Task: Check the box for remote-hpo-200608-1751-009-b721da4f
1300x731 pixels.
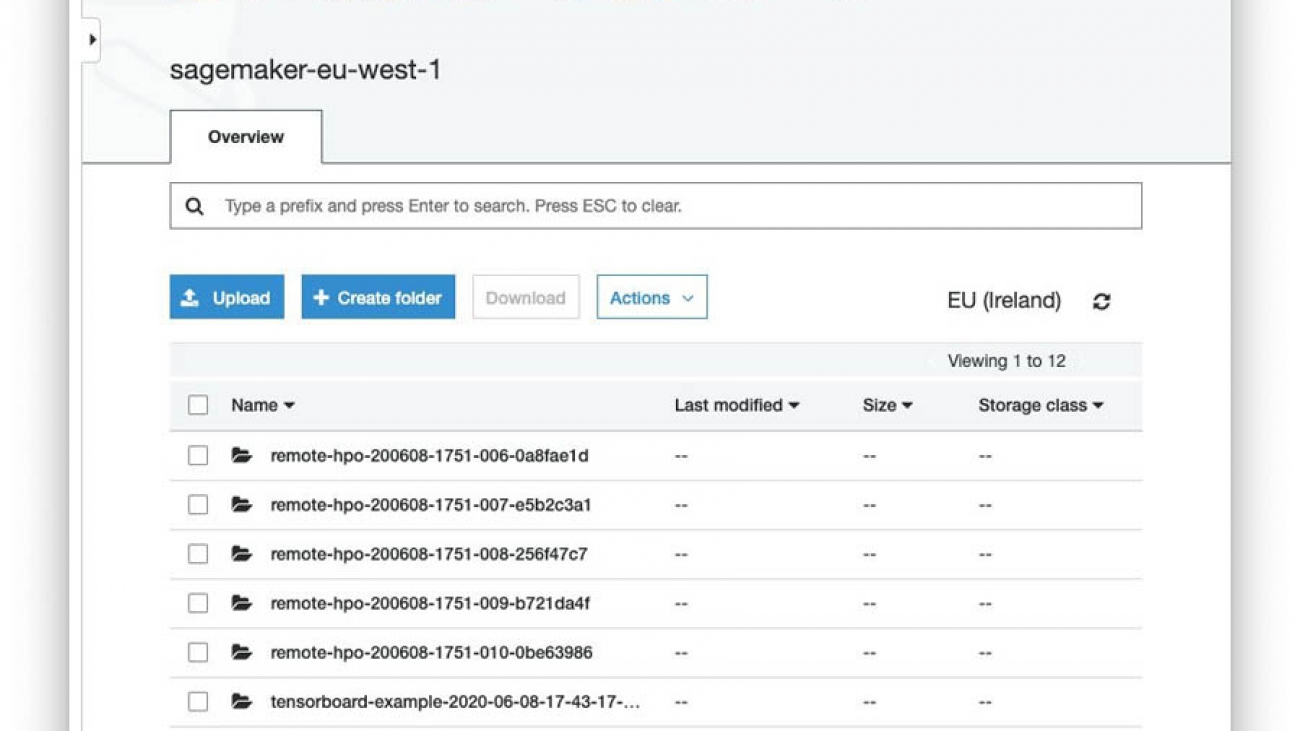Action: point(198,603)
